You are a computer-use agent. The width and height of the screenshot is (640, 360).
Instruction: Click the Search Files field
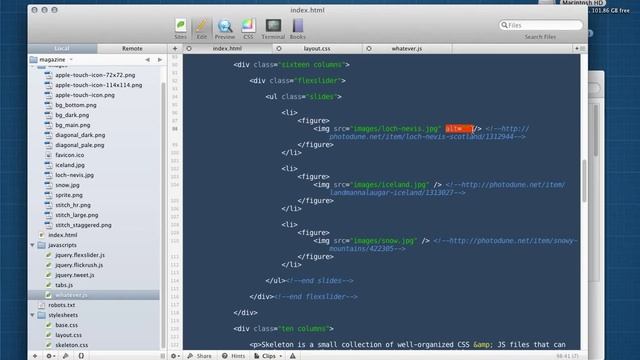541,25
